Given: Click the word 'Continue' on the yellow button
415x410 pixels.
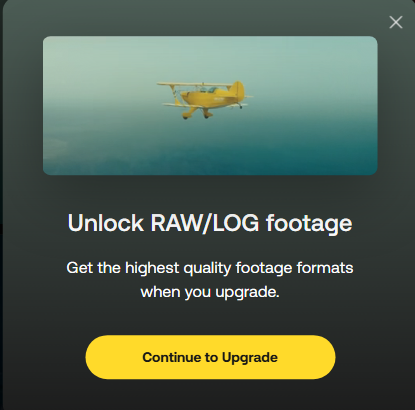Looking at the screenshot, I should coord(172,357).
